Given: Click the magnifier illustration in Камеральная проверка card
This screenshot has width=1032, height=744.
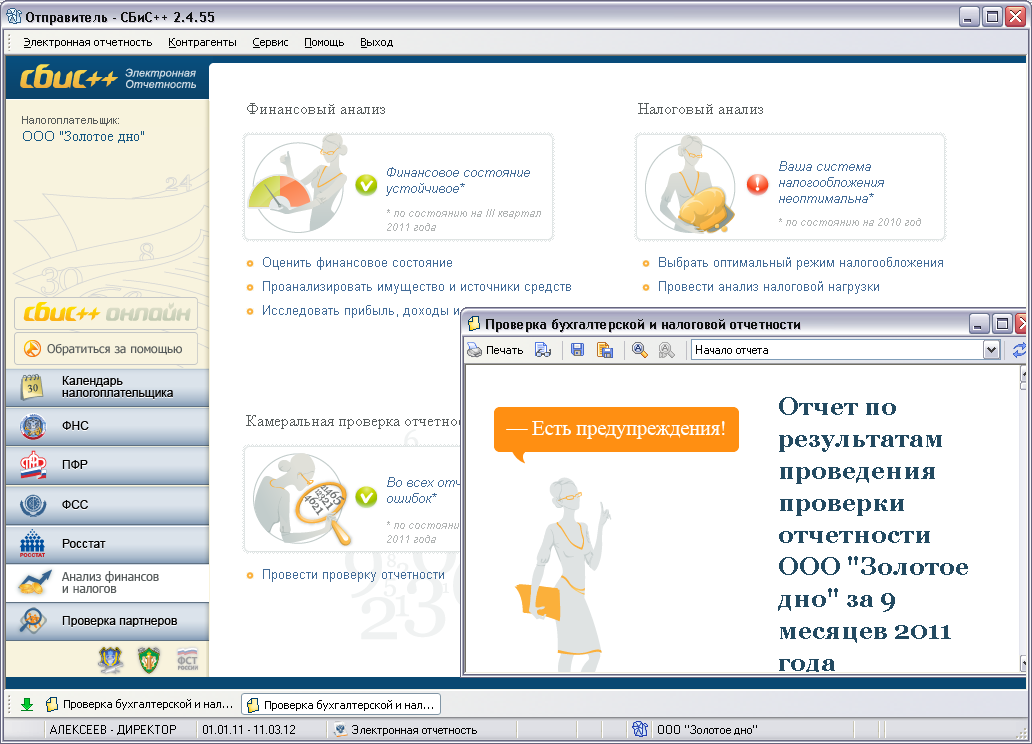Looking at the screenshot, I should [x=304, y=500].
